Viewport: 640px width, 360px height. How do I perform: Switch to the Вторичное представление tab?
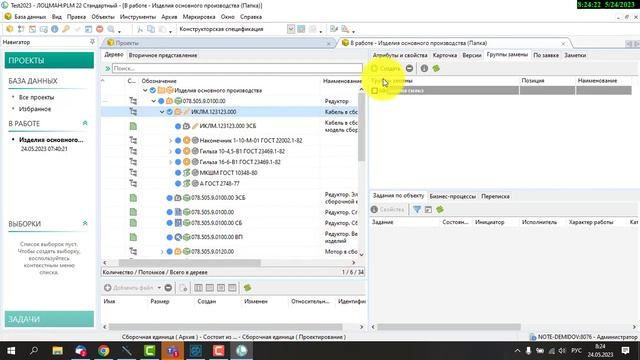[163, 55]
